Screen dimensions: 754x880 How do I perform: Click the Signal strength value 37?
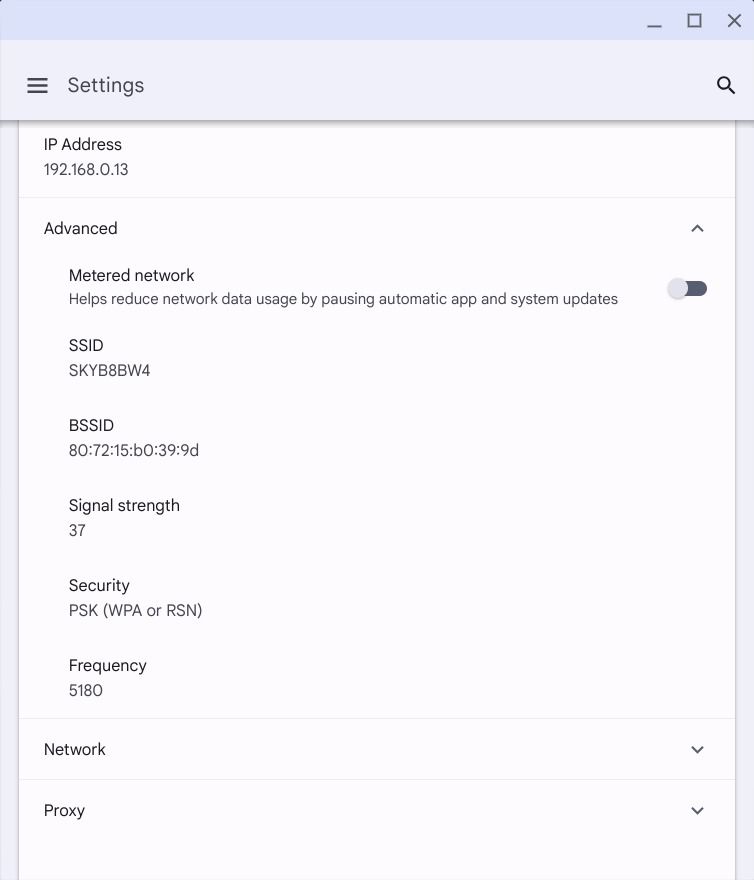tap(77, 530)
